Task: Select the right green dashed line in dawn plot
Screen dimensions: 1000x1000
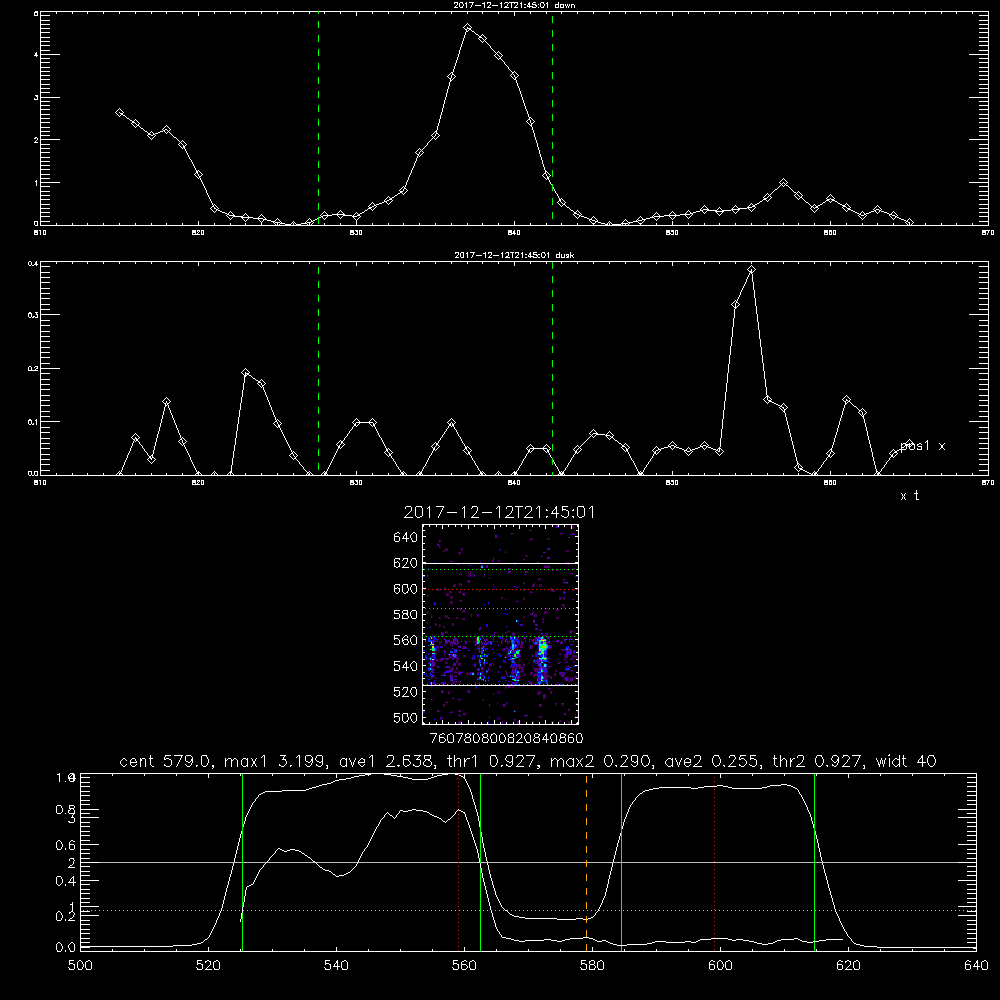Action: coord(552,118)
